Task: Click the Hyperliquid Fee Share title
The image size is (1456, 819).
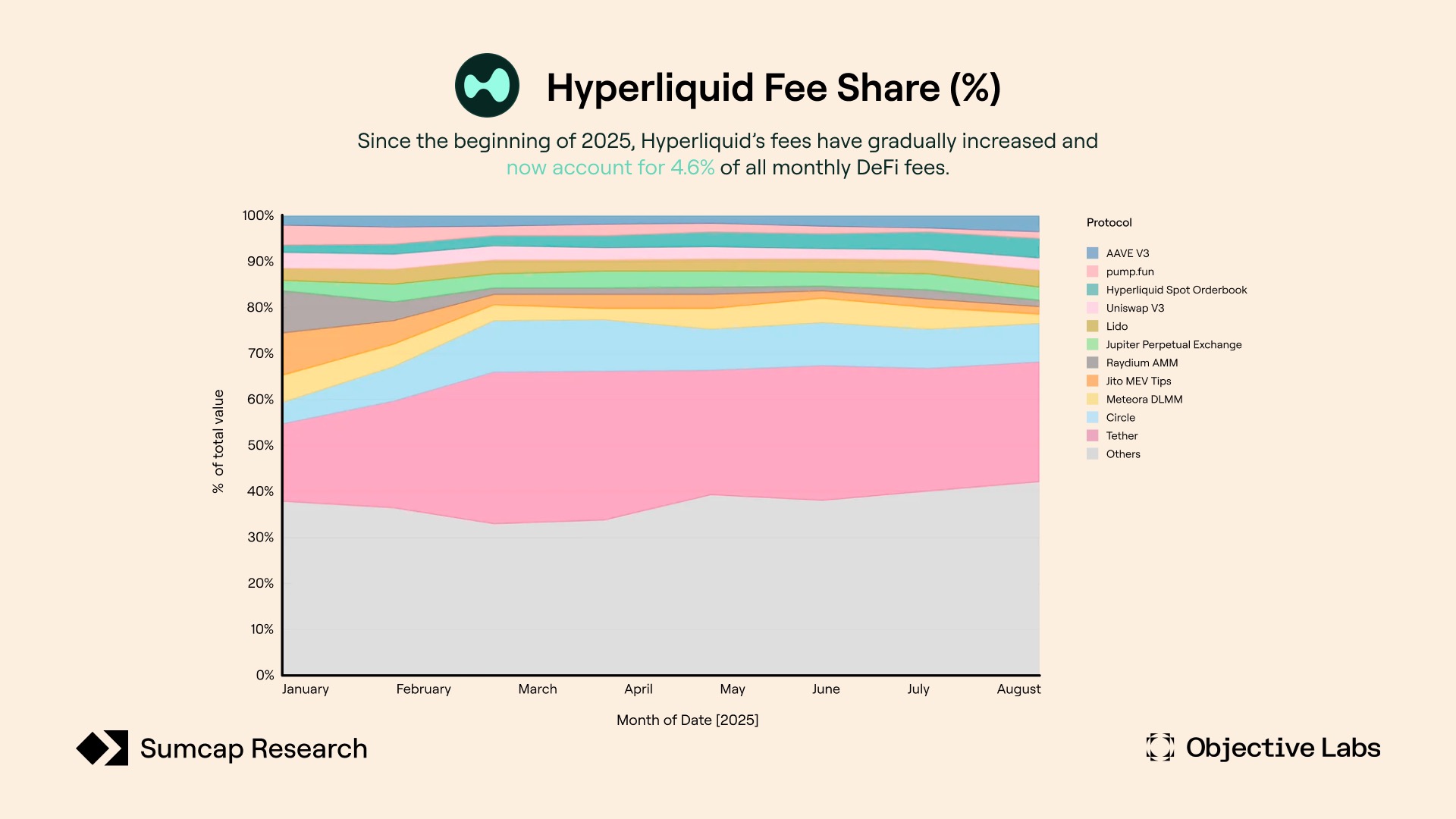Action: [773, 87]
